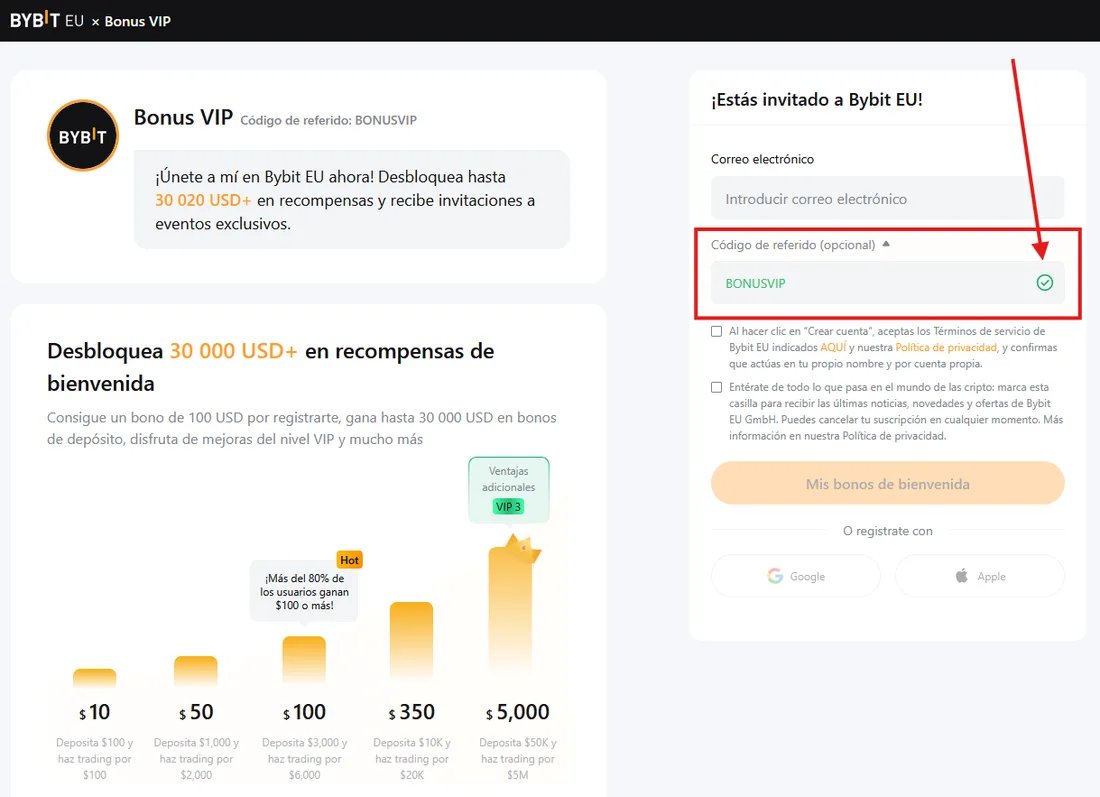
Task: Click the Bybit EU logo in header
Action: pyautogui.click(x=47, y=20)
